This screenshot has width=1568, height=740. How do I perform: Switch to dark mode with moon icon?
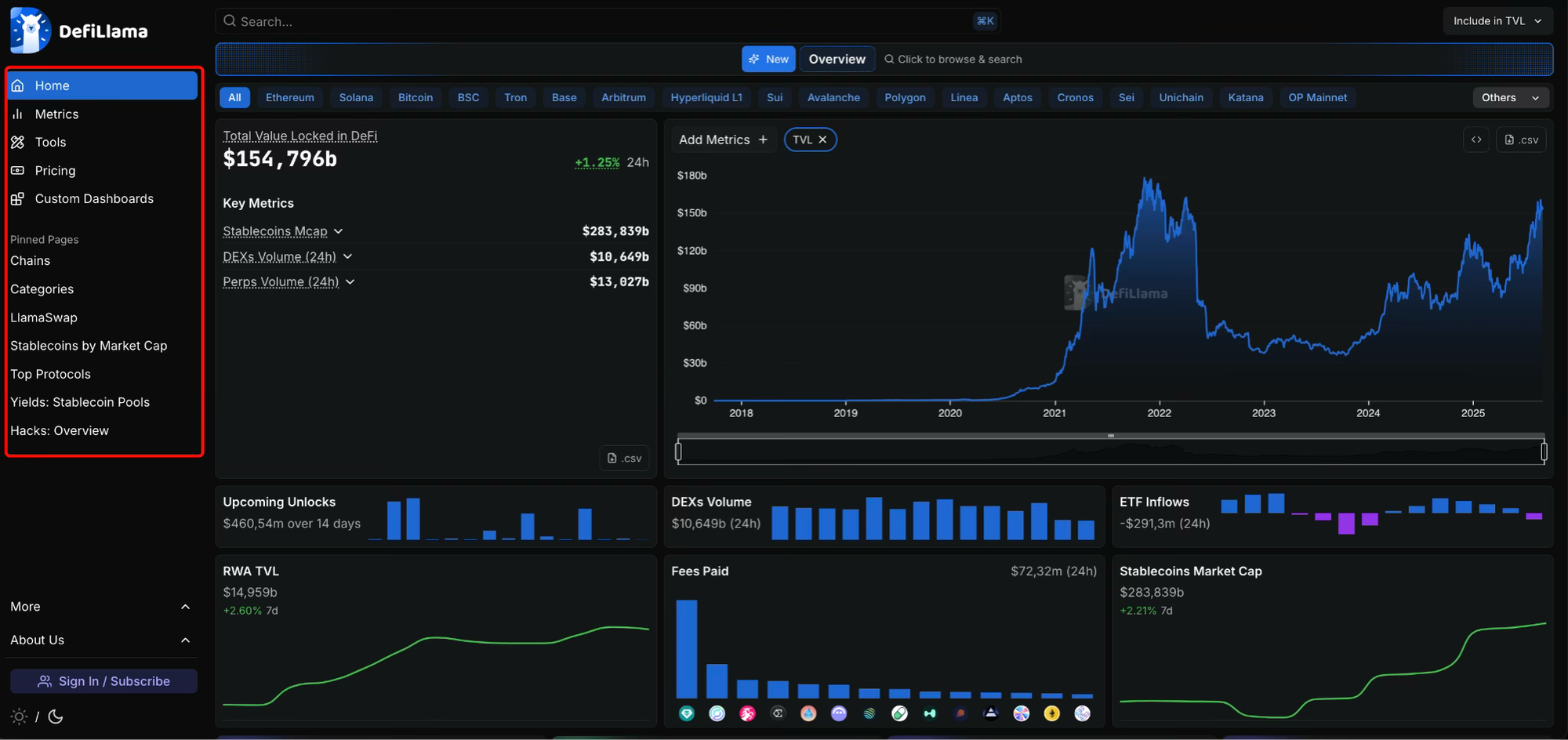pos(56,716)
